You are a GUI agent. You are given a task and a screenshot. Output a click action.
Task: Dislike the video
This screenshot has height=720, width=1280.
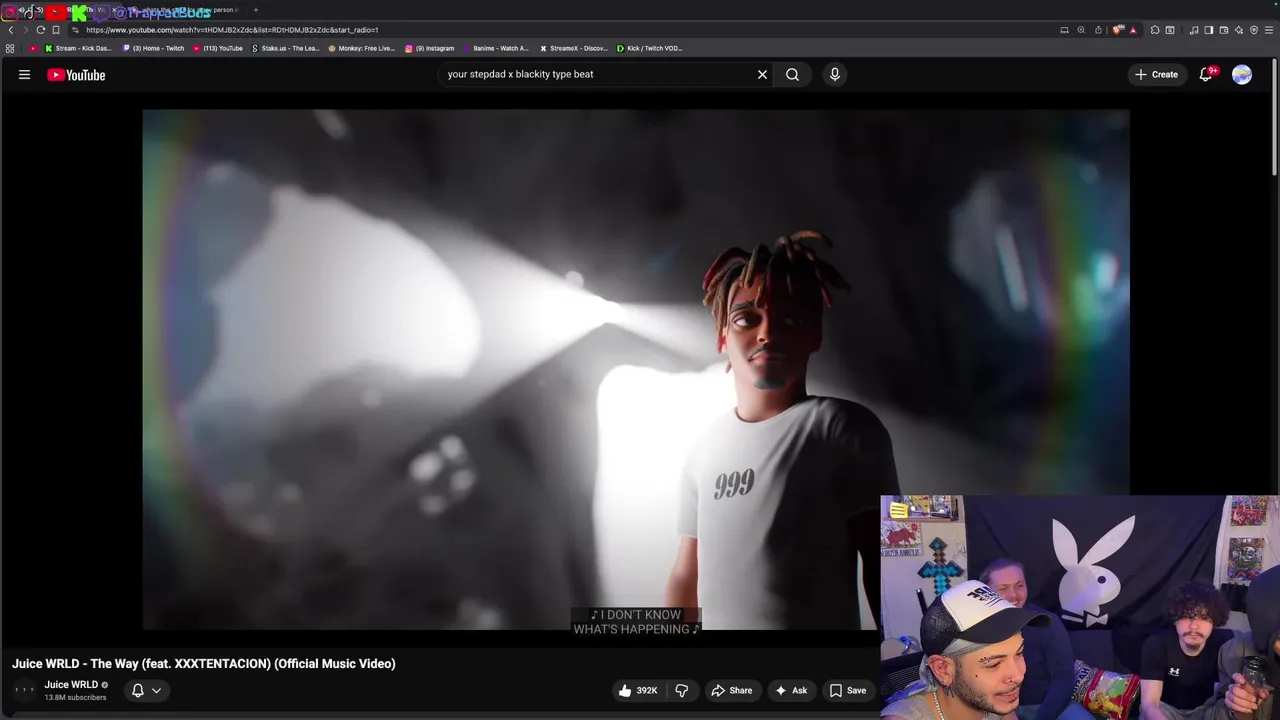(x=682, y=690)
